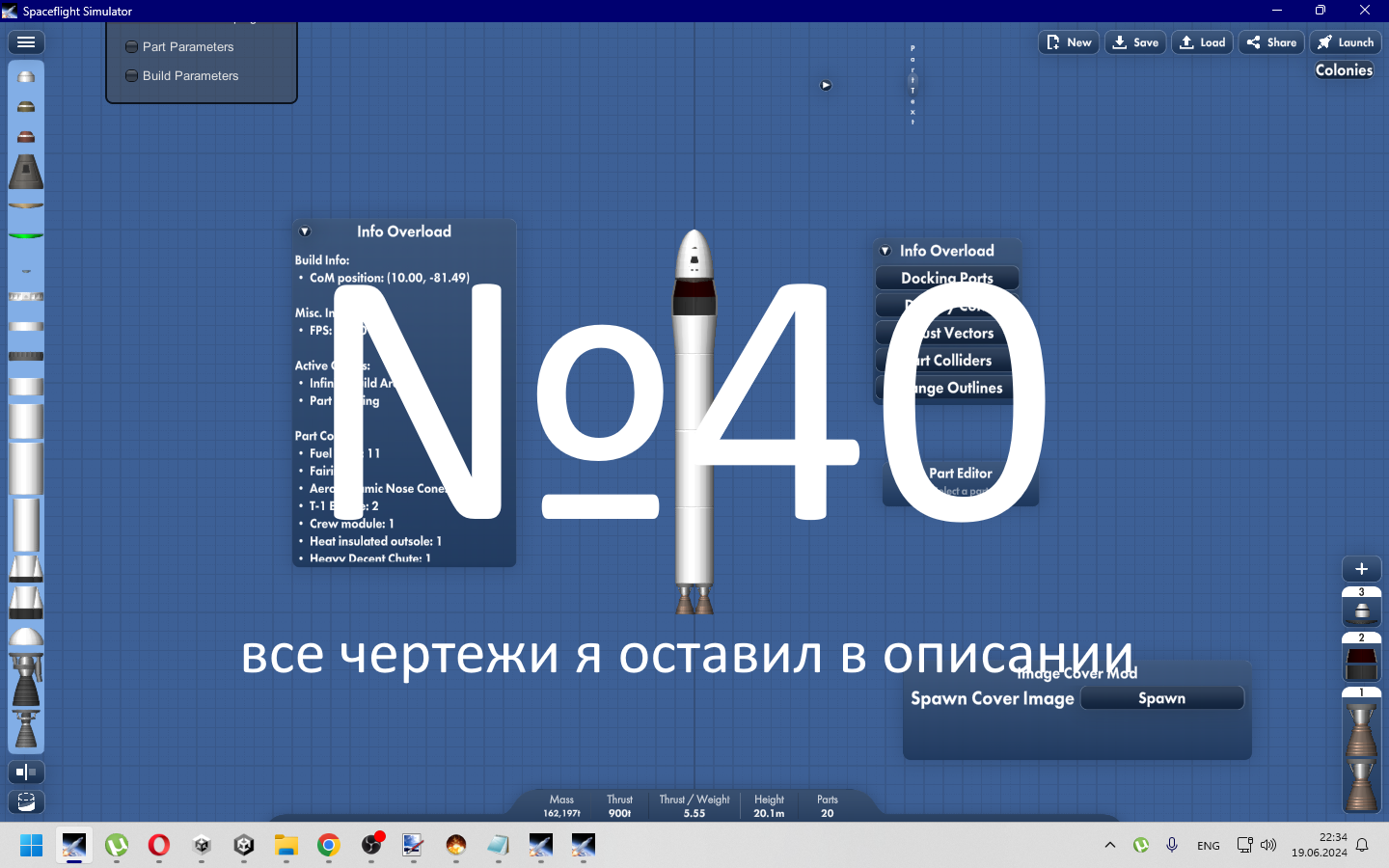Open Google Chrome from the taskbar
1389x868 pixels.
pos(329,846)
